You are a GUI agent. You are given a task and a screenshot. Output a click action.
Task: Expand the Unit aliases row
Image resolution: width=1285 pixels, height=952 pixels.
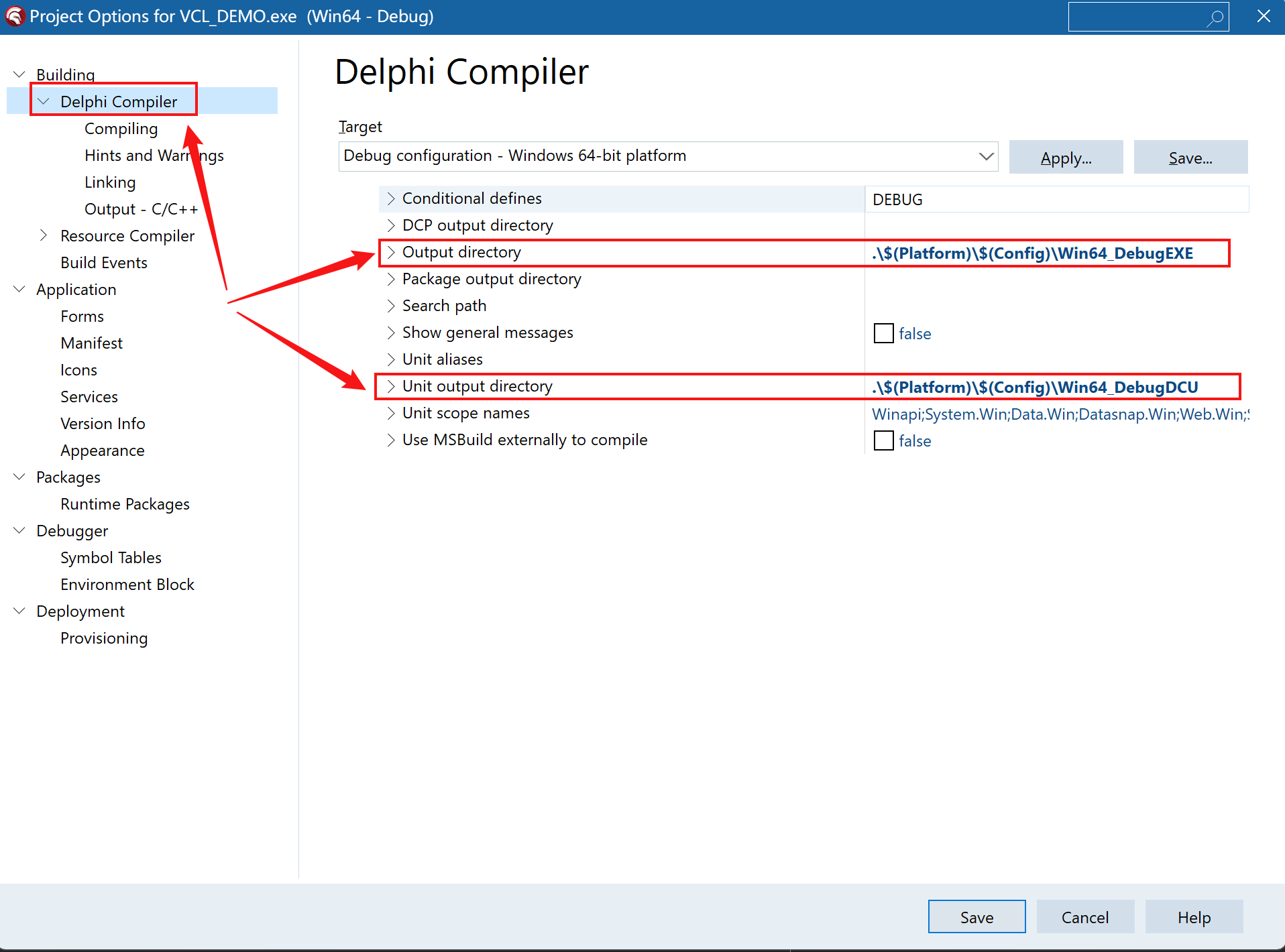pyautogui.click(x=391, y=359)
